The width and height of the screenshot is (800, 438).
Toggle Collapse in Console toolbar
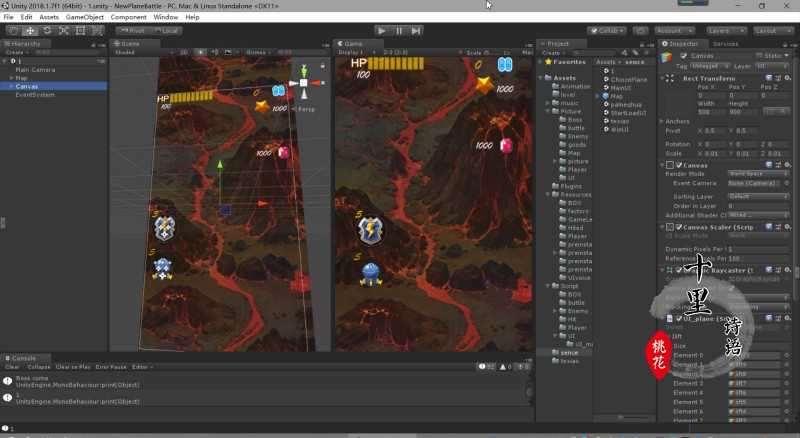click(39, 367)
